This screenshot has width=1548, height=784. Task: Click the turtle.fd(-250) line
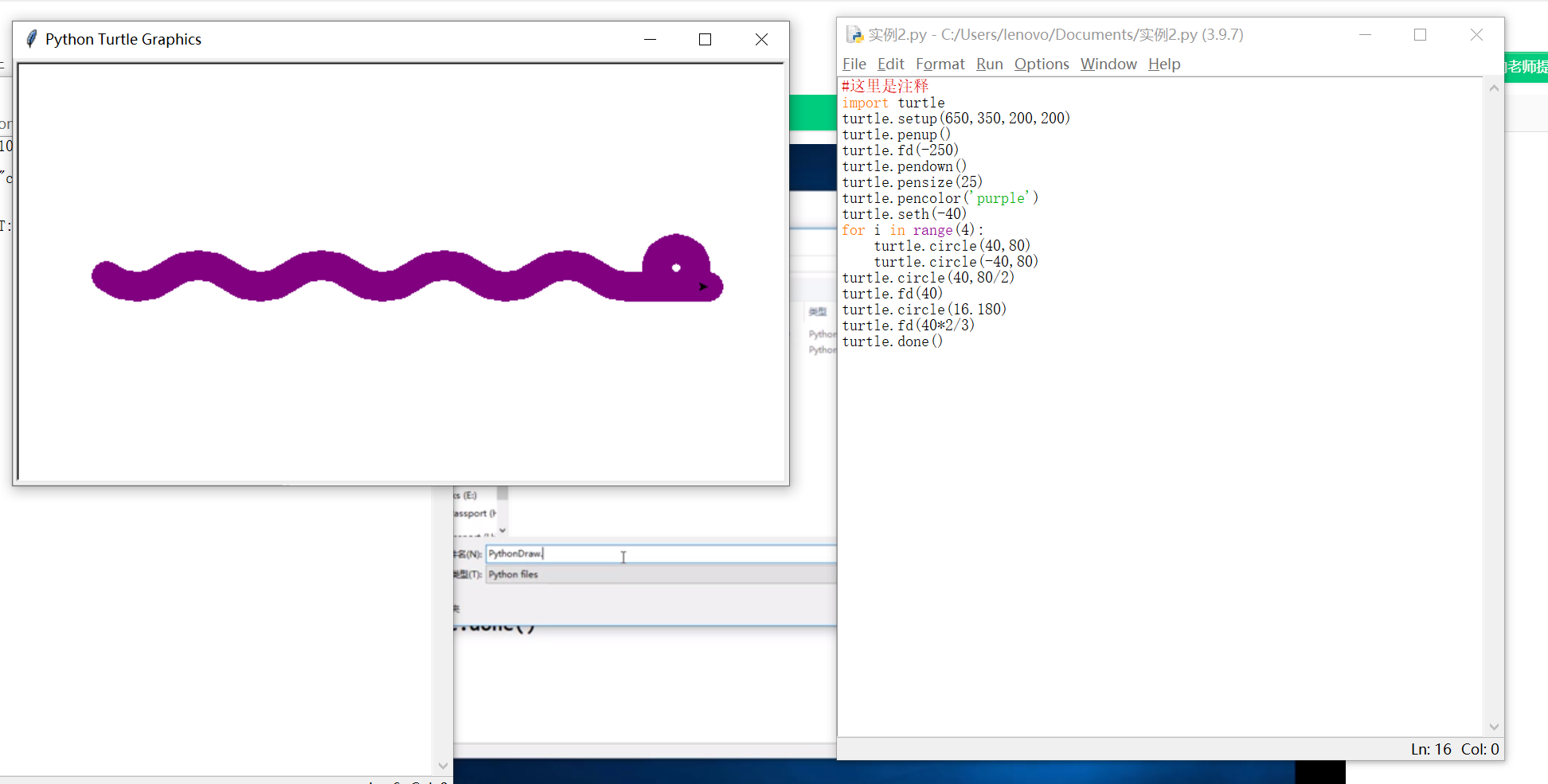click(x=901, y=150)
